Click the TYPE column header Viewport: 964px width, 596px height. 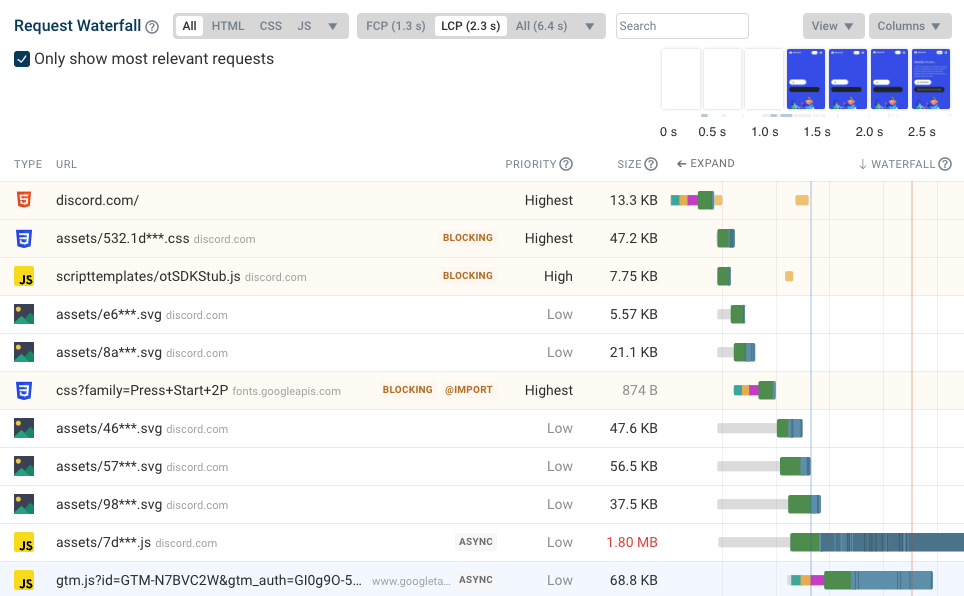click(28, 164)
